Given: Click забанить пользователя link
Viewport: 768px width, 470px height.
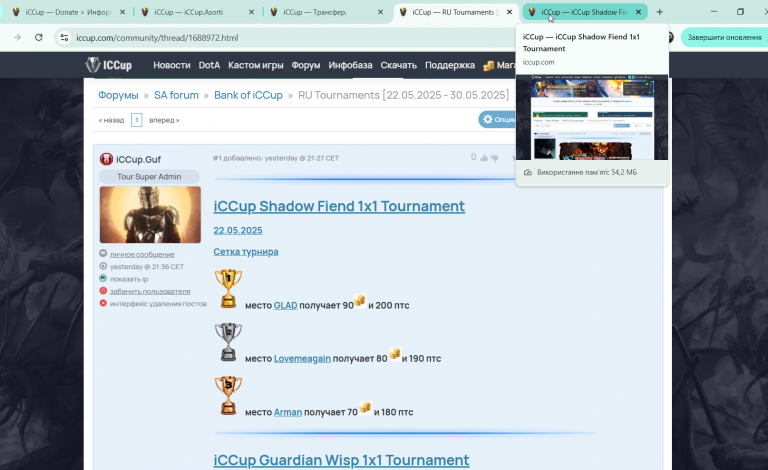Looking at the screenshot, I should pos(150,291).
